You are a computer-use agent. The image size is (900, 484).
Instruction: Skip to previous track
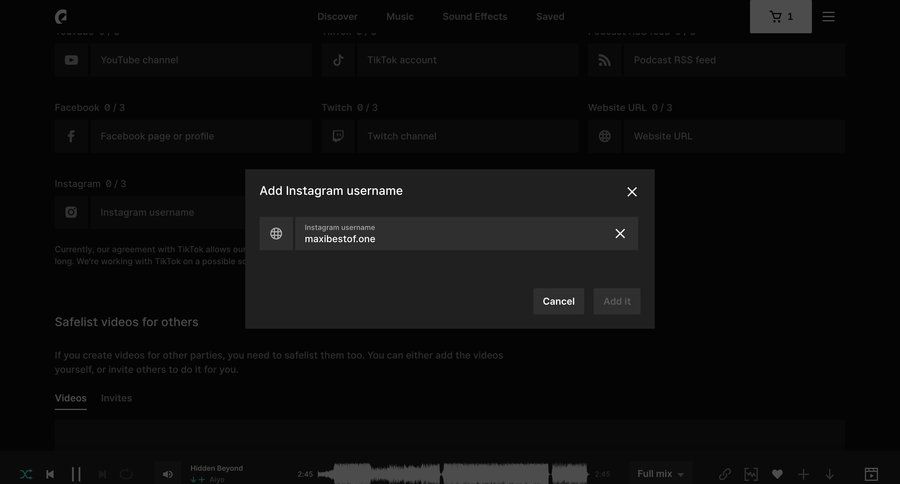50,474
